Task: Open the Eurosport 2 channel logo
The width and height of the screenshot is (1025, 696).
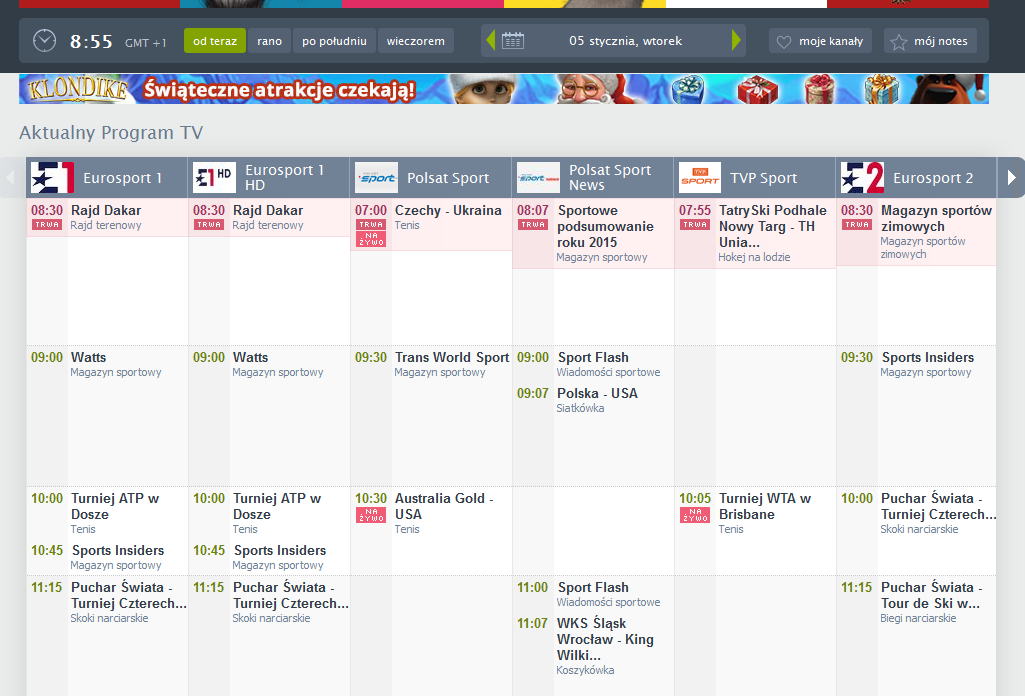Action: coord(862,178)
